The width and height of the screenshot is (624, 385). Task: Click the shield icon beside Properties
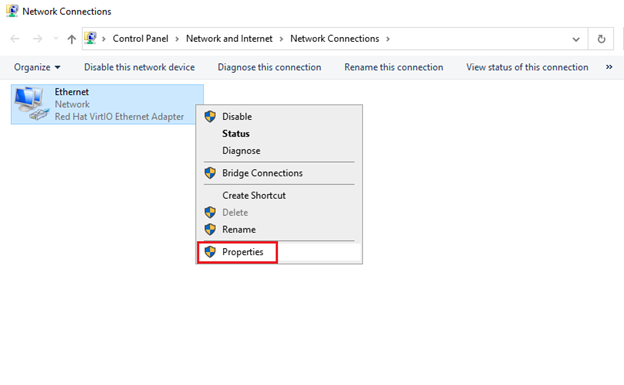[210, 252]
